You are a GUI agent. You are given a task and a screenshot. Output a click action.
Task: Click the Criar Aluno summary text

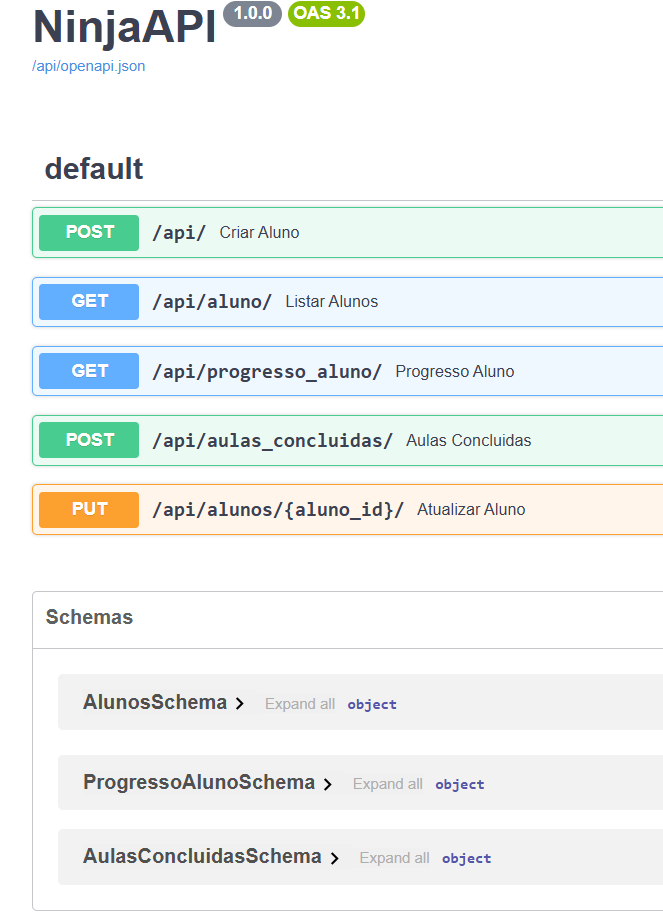(x=260, y=233)
